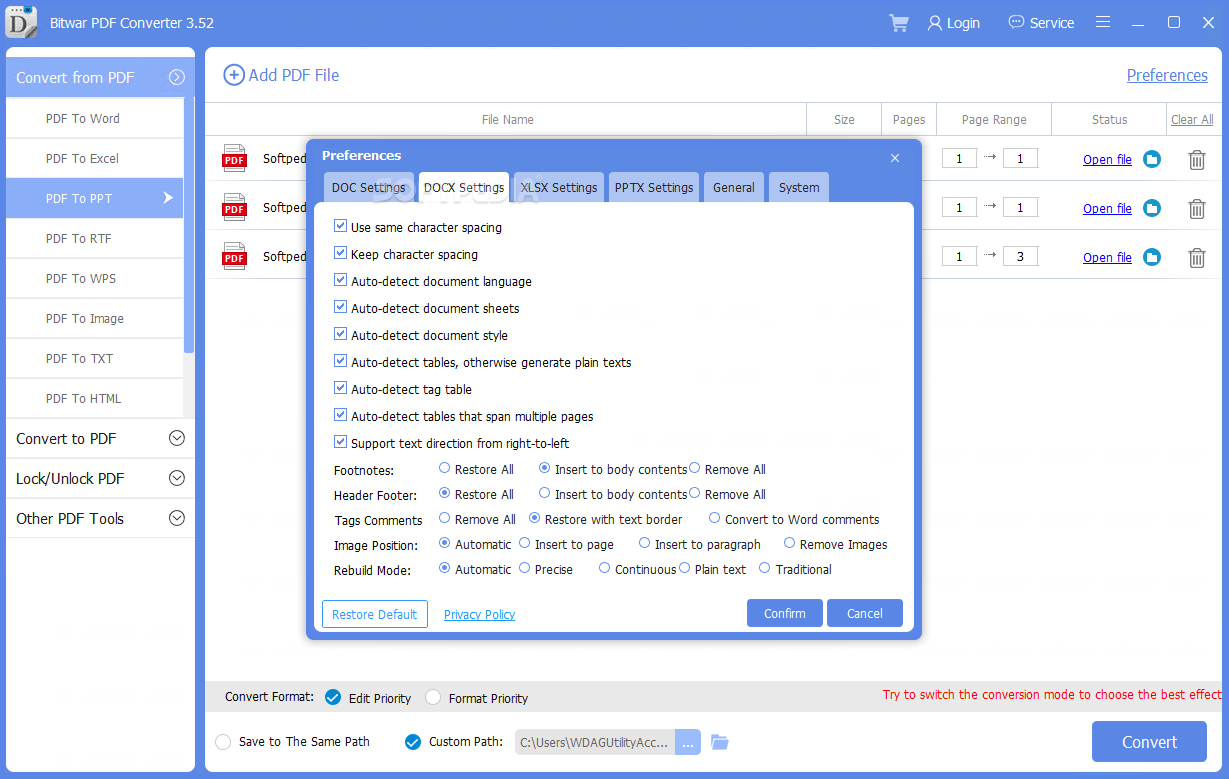Delete the second file with trash icon
Image resolution: width=1229 pixels, height=779 pixels.
[x=1196, y=208]
